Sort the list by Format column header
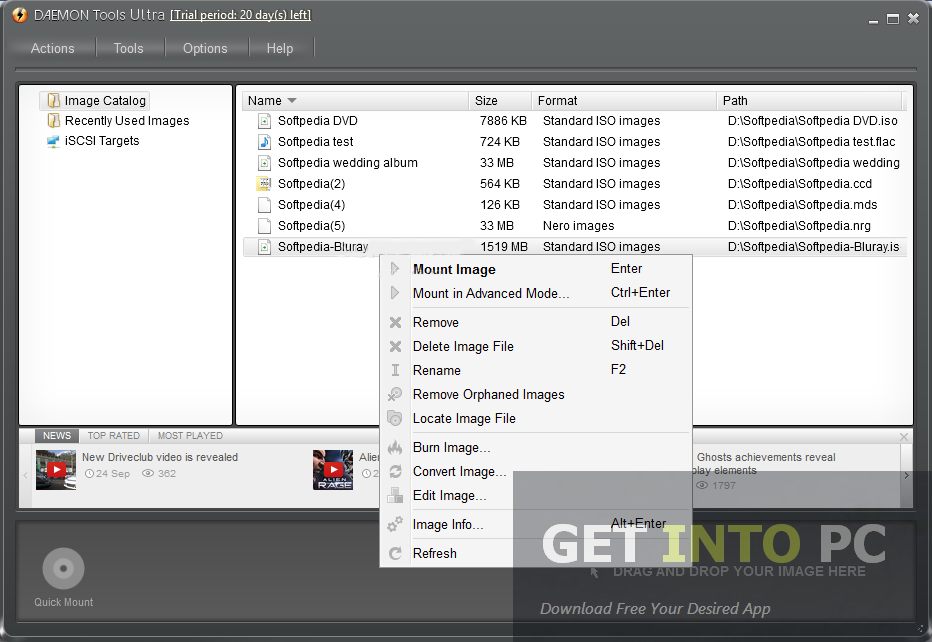The width and height of the screenshot is (932, 642). point(624,100)
